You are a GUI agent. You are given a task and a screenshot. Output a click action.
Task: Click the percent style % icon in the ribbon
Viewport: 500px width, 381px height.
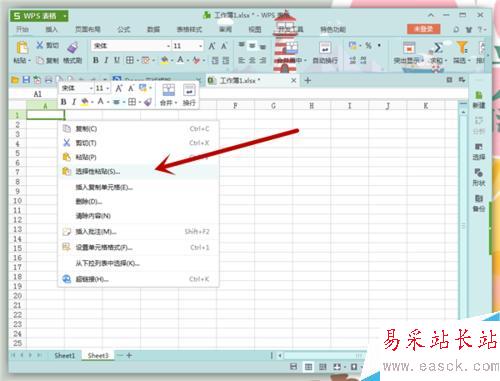(x=368, y=45)
